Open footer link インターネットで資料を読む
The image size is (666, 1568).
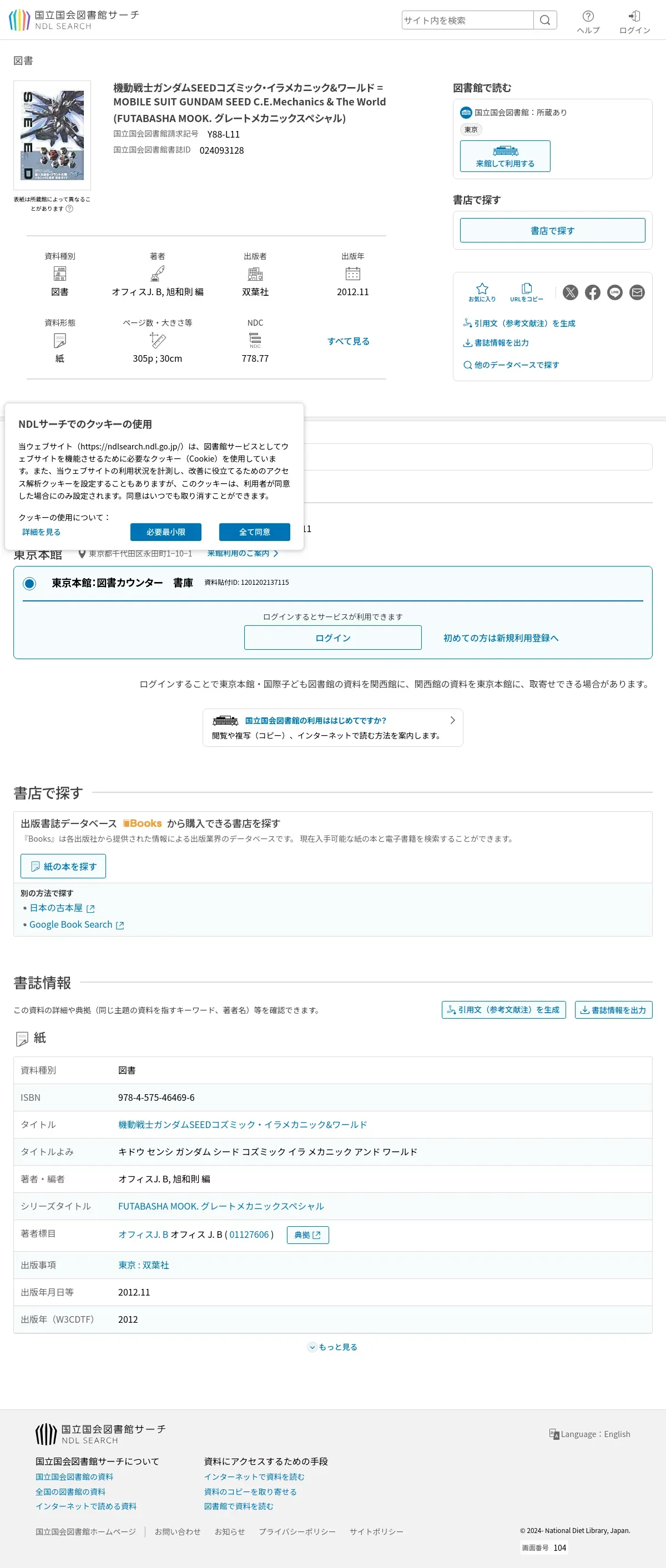[255, 1476]
